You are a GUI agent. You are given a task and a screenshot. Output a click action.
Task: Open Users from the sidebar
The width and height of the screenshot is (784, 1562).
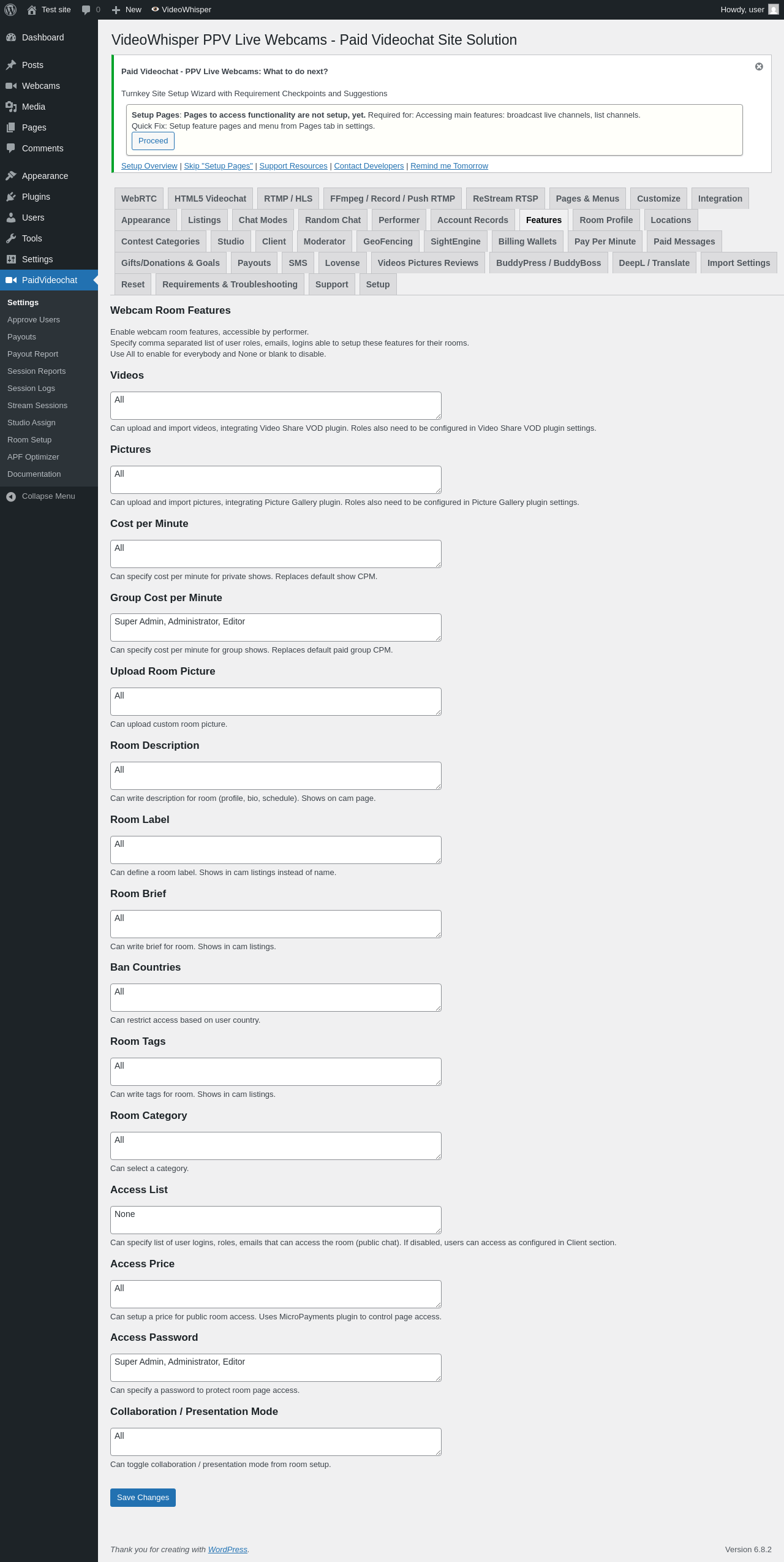pos(49,218)
